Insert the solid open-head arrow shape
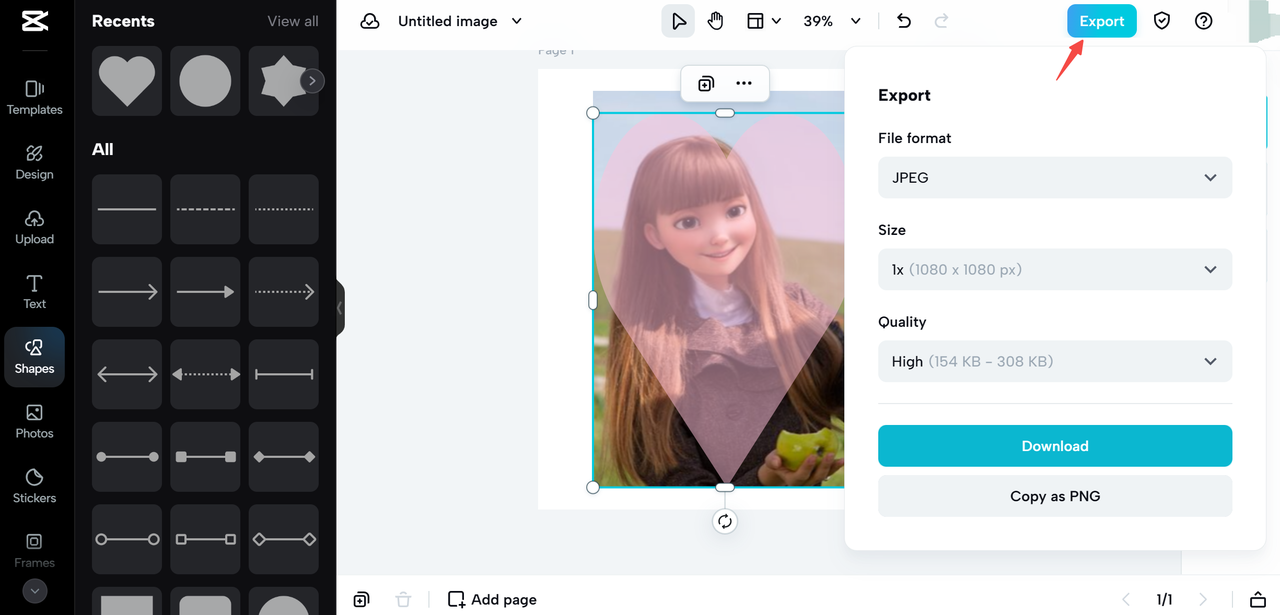The width and height of the screenshot is (1280, 615). tap(127, 292)
